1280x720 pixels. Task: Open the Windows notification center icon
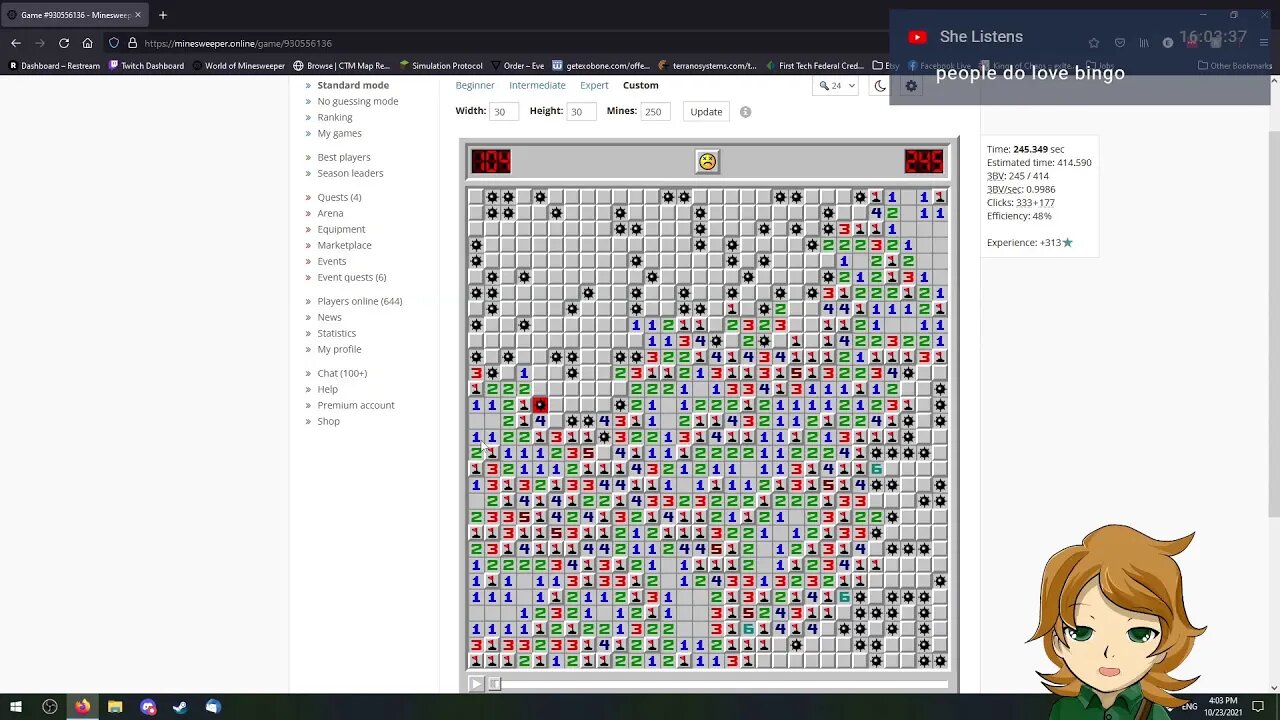[x=1258, y=707]
